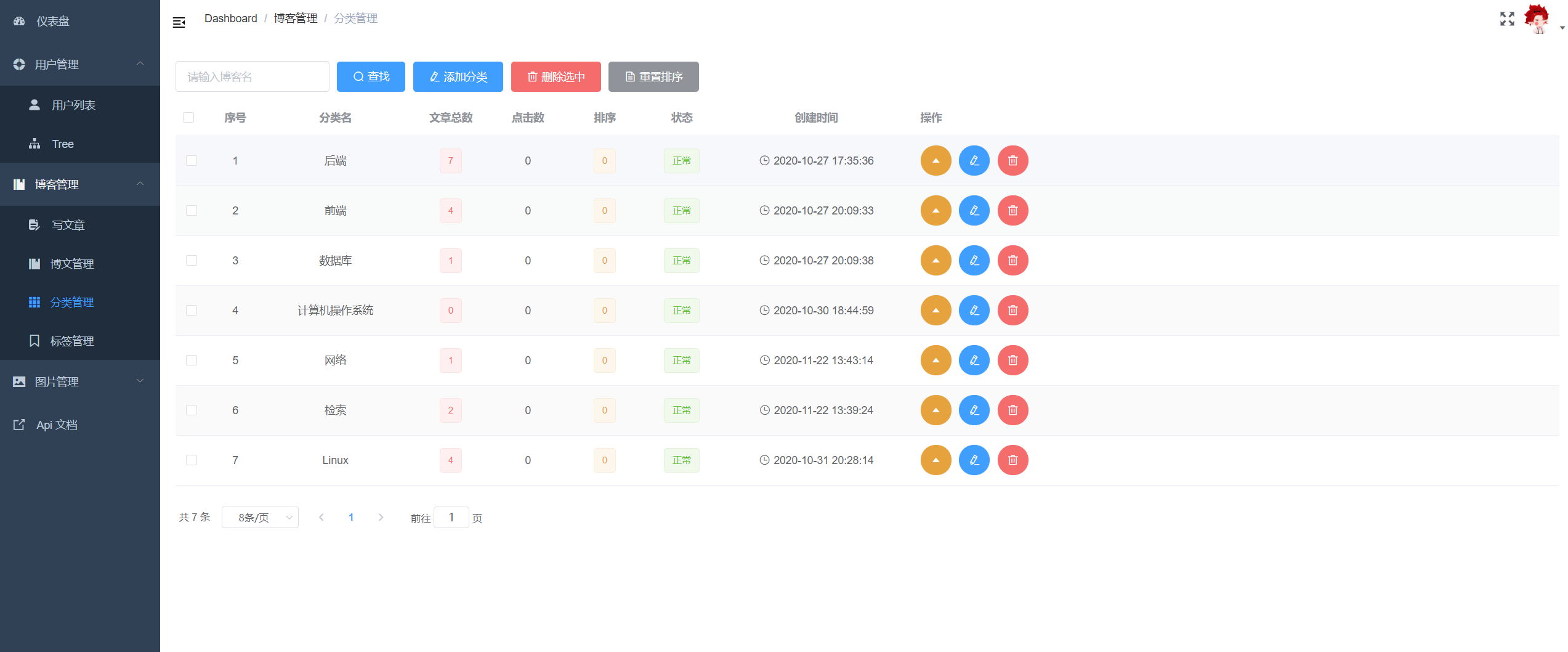Select the 检索 row checkbox
This screenshot has width=1568, height=652.
tap(192, 410)
